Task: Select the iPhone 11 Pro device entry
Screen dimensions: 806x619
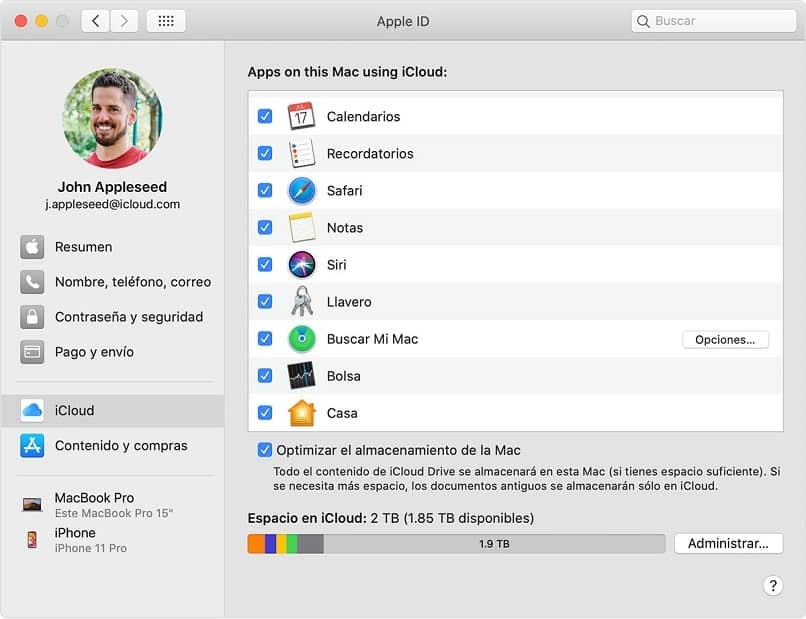Action: click(x=113, y=540)
